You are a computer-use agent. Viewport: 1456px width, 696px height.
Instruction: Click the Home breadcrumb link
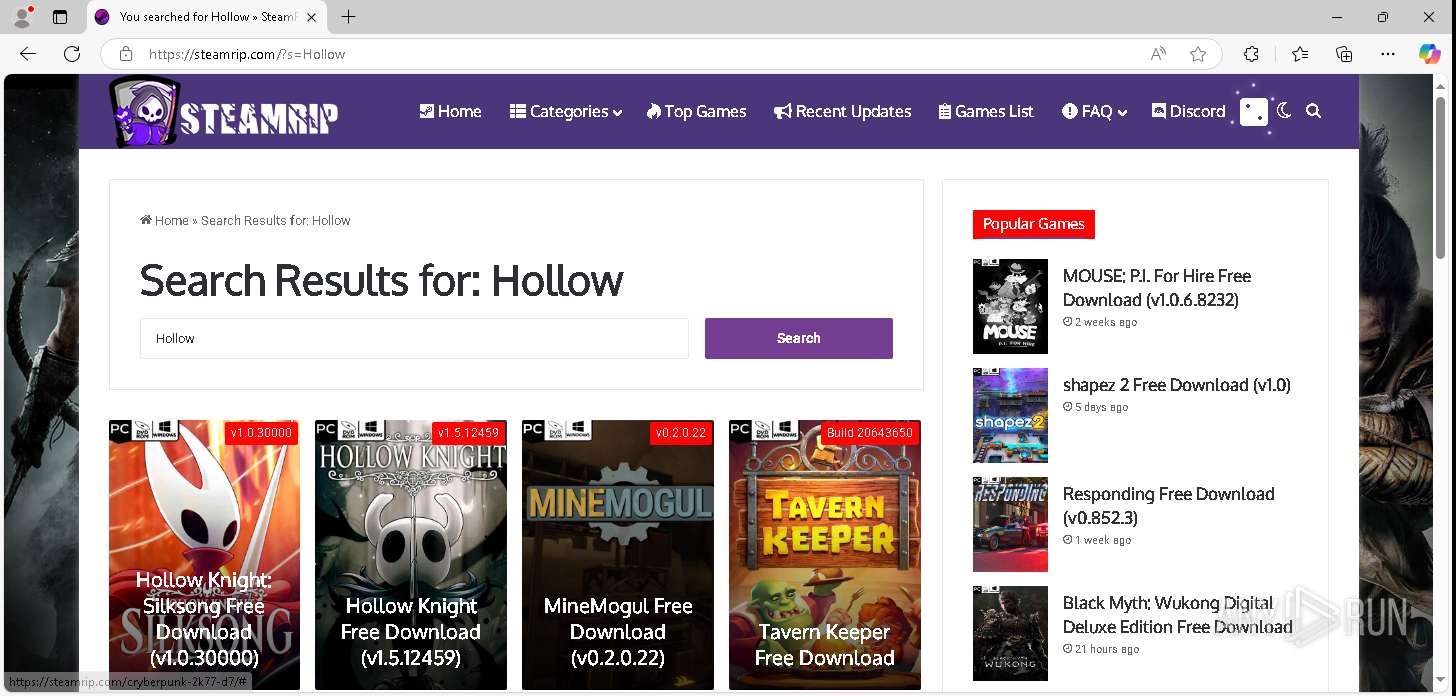tap(165, 220)
